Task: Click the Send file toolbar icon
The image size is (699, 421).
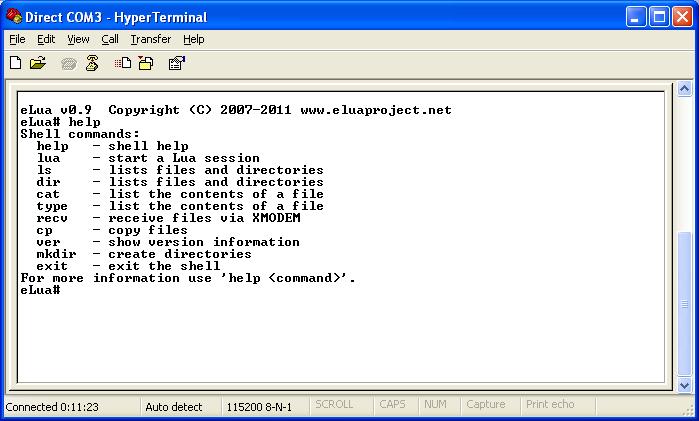Action: pyautogui.click(x=123, y=63)
